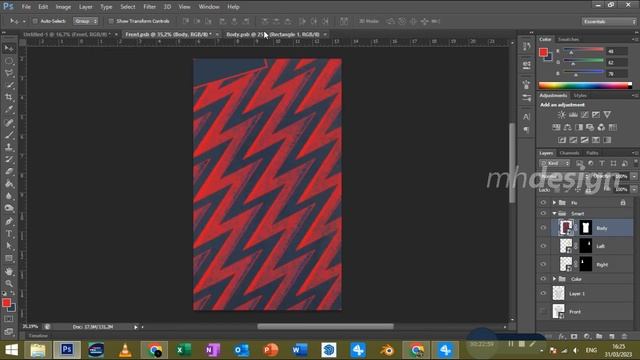Open the Color panel options menu
The height and width of the screenshot is (360, 640).
pos(635,39)
